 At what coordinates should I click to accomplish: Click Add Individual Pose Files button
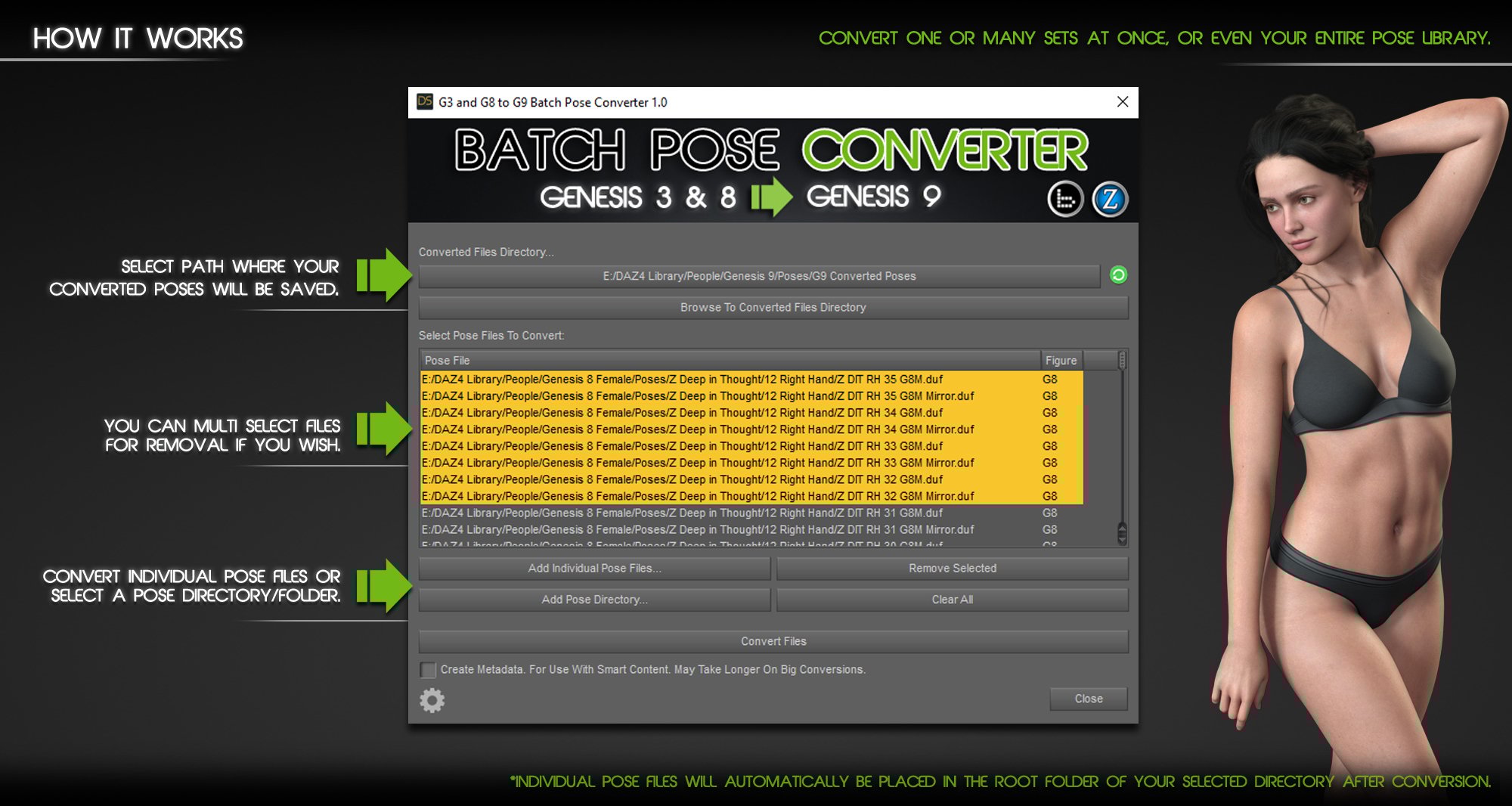tap(594, 568)
